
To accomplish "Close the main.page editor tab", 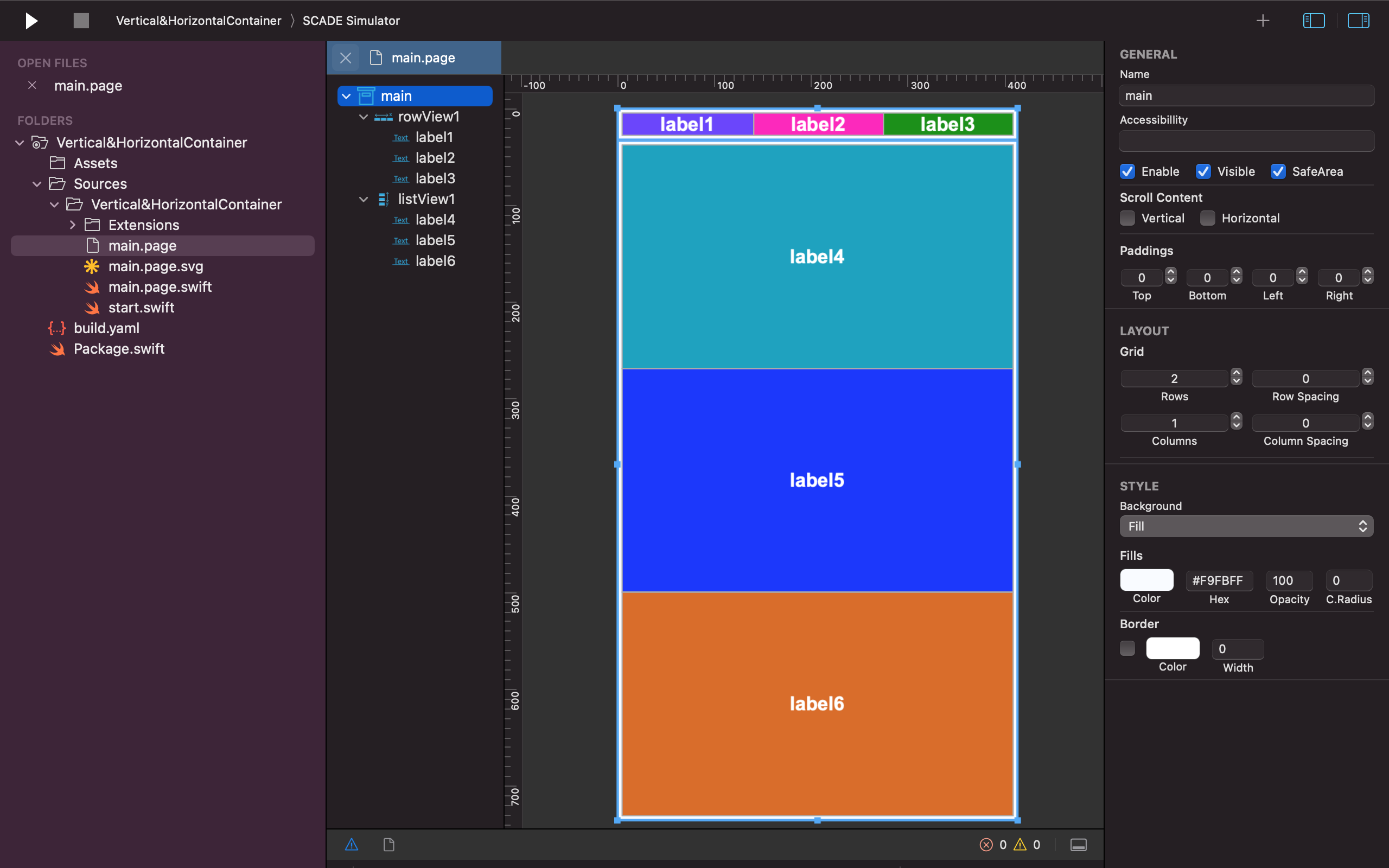I will tap(346, 58).
